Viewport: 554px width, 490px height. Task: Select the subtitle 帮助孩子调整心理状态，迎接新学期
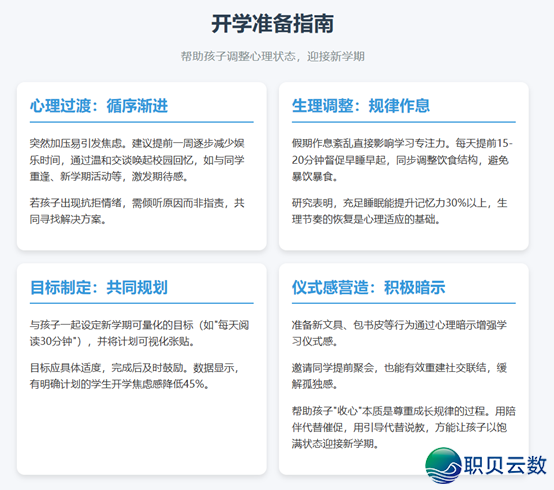(272, 56)
